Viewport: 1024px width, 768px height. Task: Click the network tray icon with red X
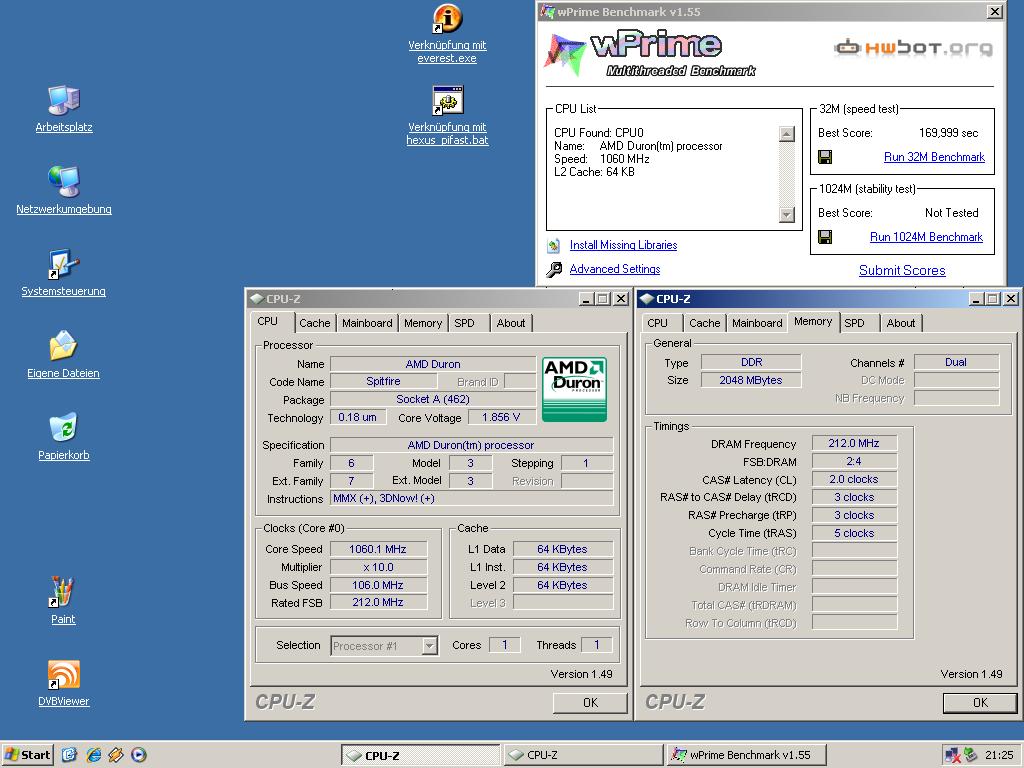click(953, 755)
